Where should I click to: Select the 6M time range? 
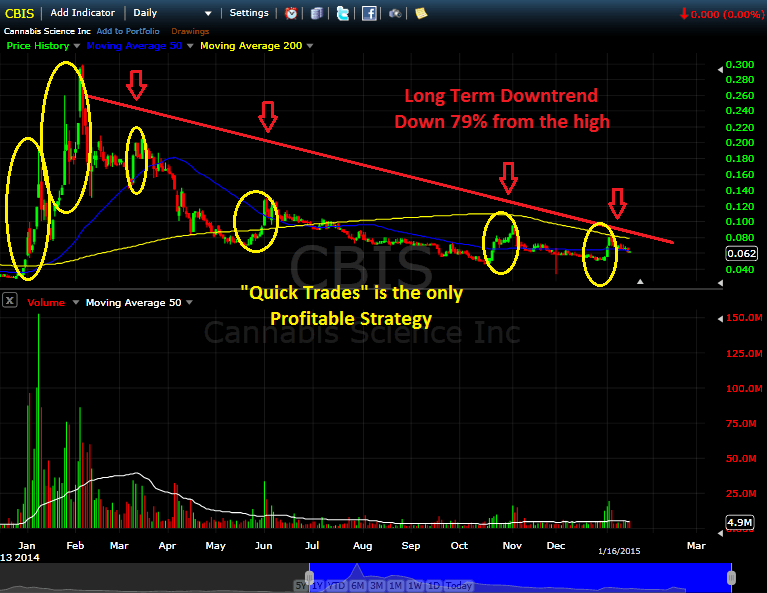pos(358,586)
